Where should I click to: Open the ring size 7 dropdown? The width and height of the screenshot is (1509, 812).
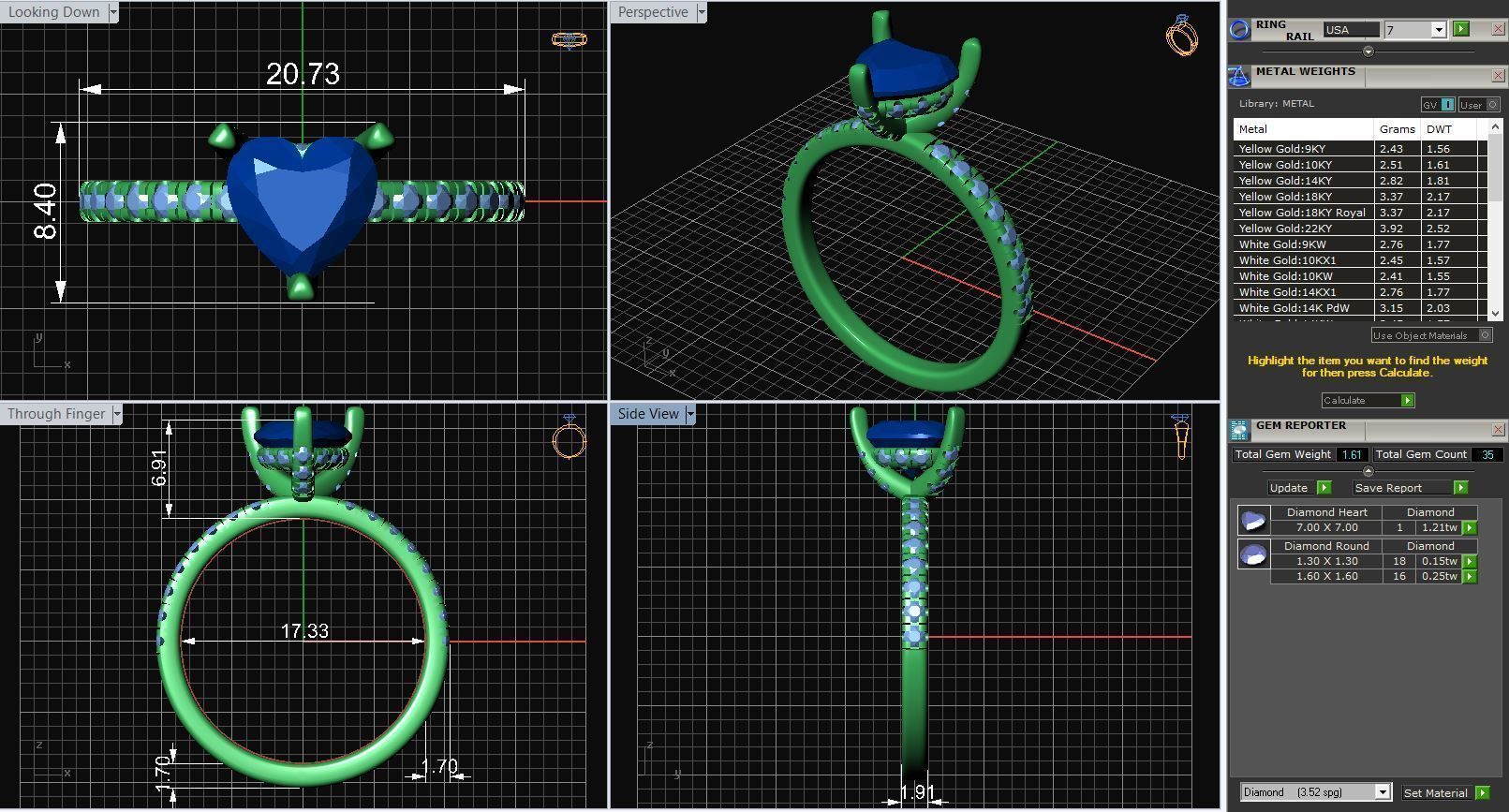tap(1439, 30)
